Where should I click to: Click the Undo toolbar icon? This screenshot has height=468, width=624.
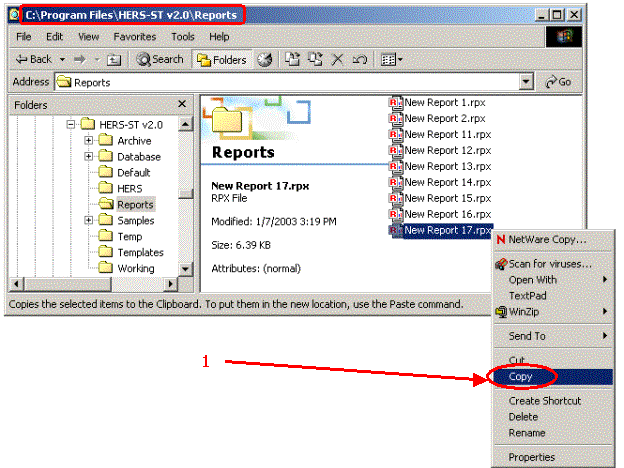click(x=360, y=60)
